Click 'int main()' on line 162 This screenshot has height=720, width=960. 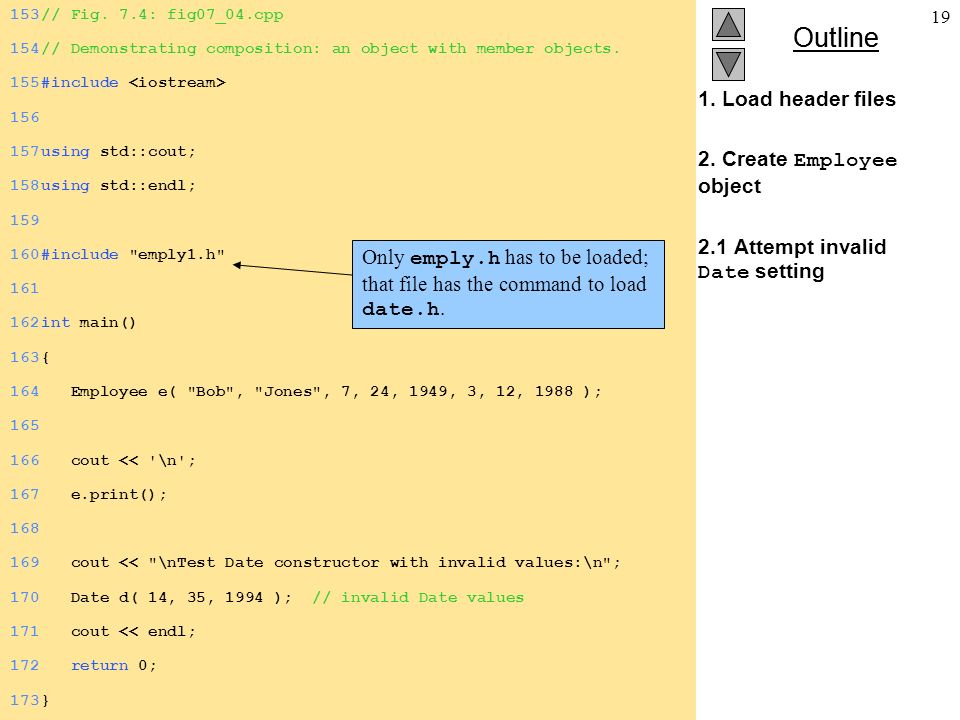point(88,323)
